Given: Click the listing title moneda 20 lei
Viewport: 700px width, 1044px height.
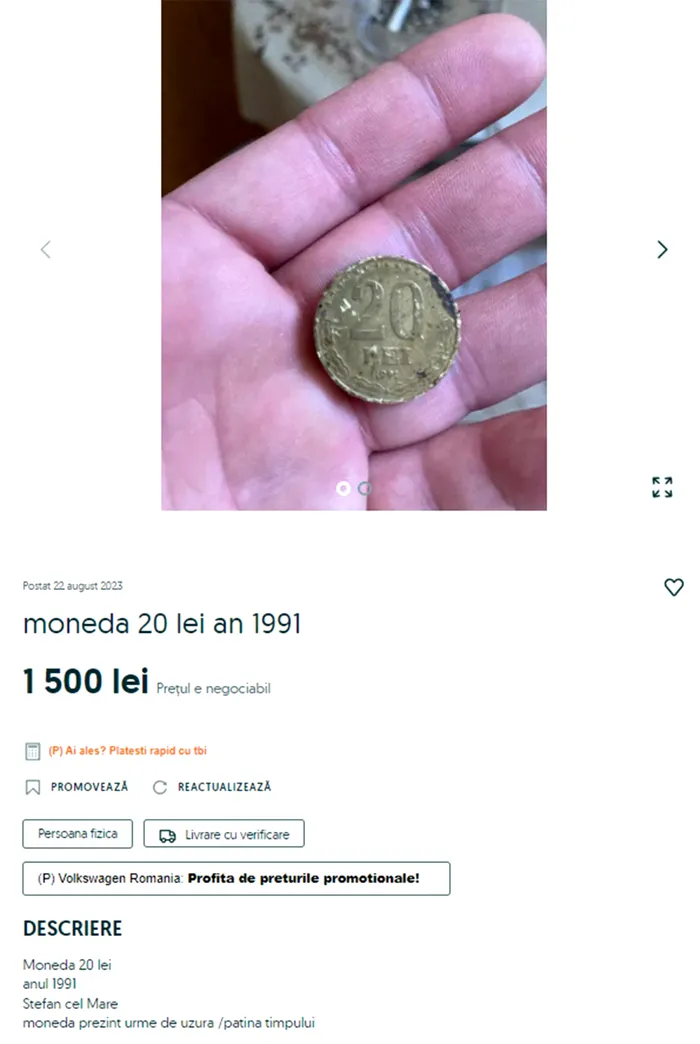Looking at the screenshot, I should [x=162, y=624].
